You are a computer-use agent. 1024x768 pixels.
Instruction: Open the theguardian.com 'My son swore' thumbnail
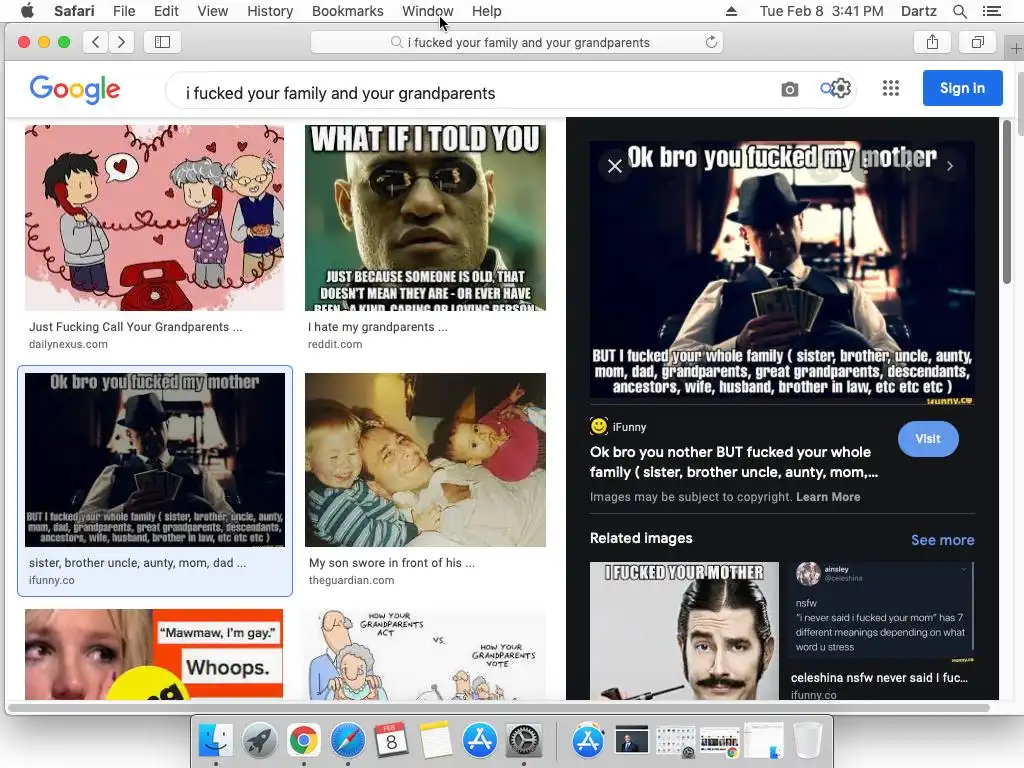coord(425,460)
